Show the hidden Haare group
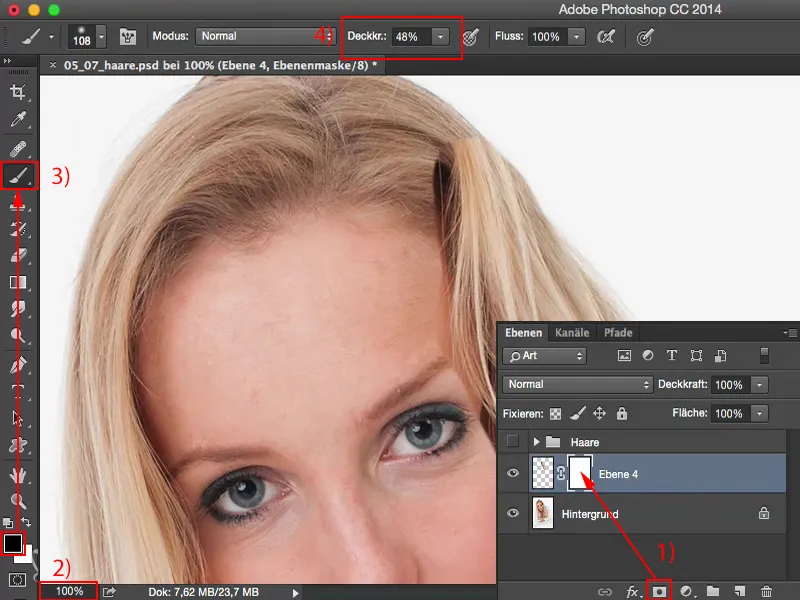800x600 pixels. (x=513, y=441)
